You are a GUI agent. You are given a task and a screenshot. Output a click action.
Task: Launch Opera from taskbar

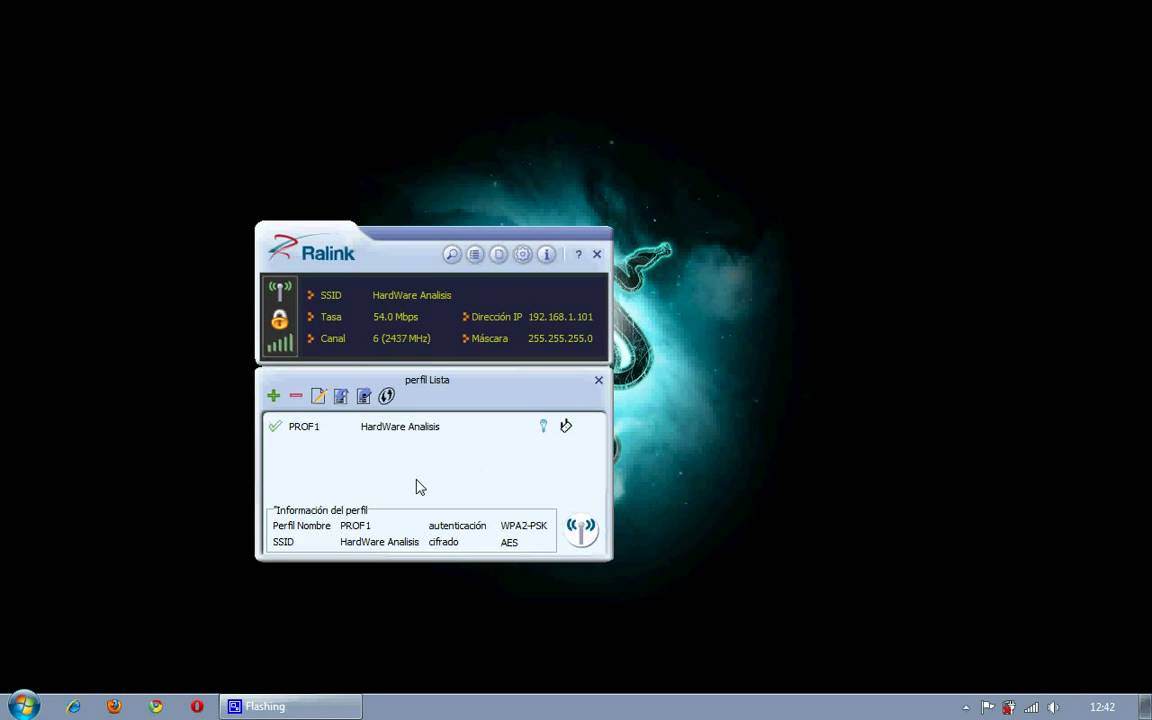[197, 706]
